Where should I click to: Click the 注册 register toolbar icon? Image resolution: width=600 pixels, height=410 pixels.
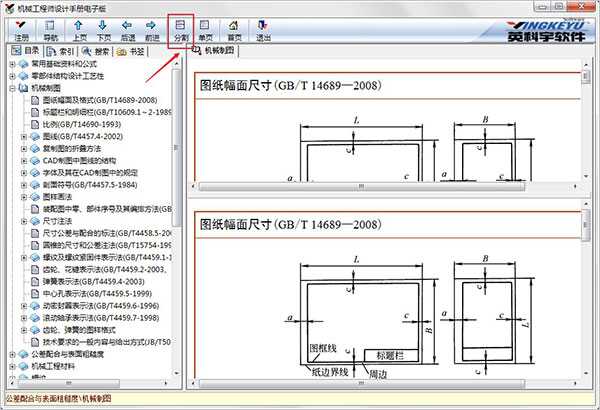22,31
